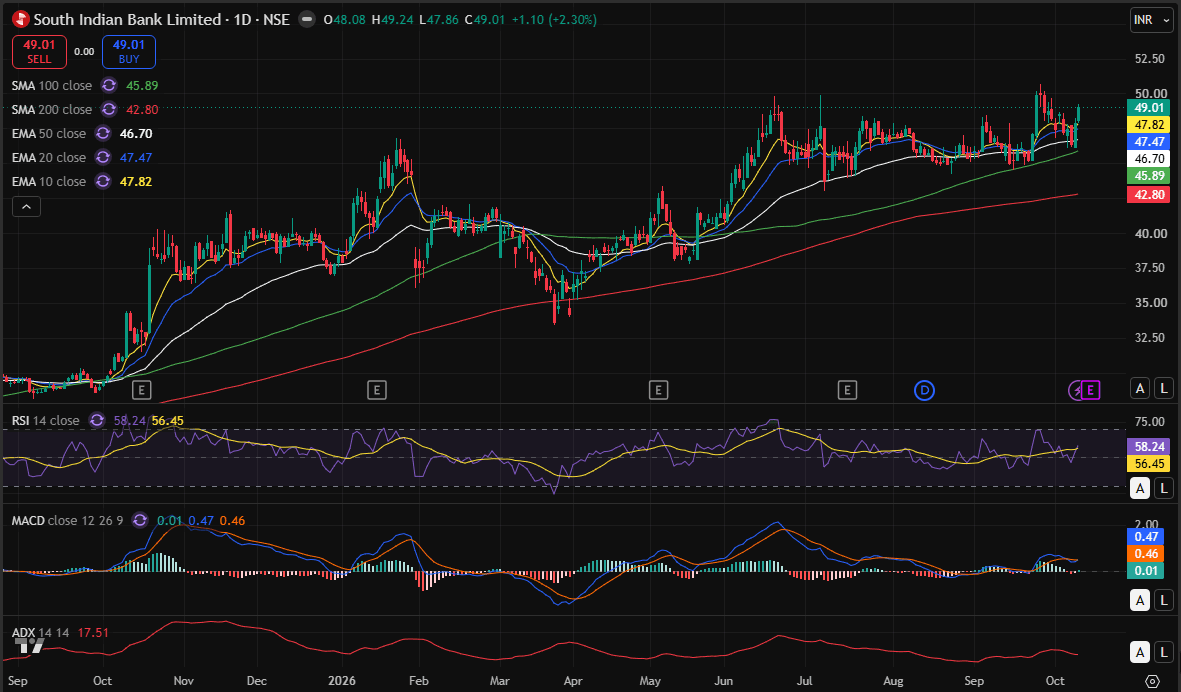Screen dimensions: 1181x692
Task: Toggle log scale L on main price pane
Action: [1164, 389]
